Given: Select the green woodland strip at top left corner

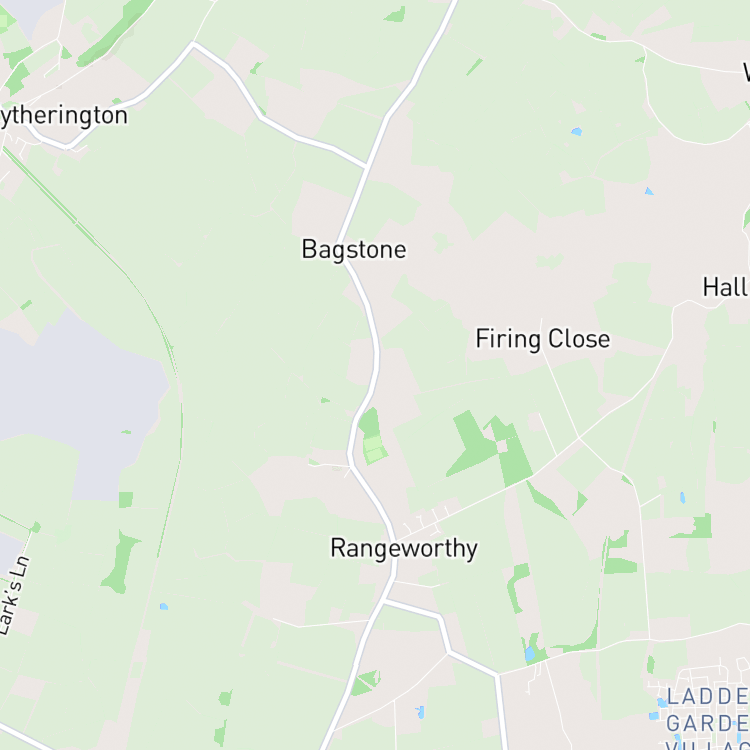Looking at the screenshot, I should [115, 33].
